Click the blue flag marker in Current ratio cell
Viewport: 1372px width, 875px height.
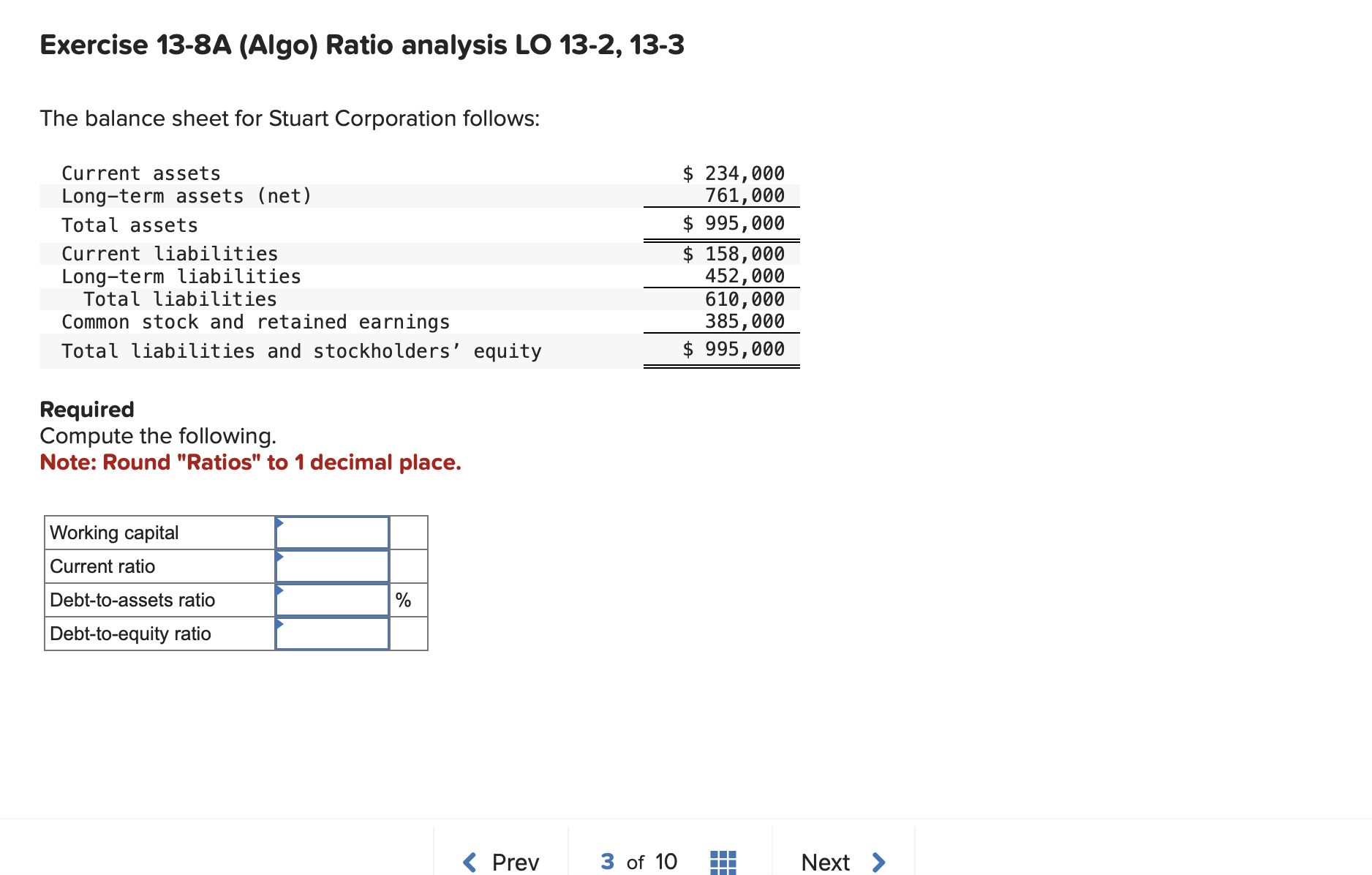click(x=279, y=557)
